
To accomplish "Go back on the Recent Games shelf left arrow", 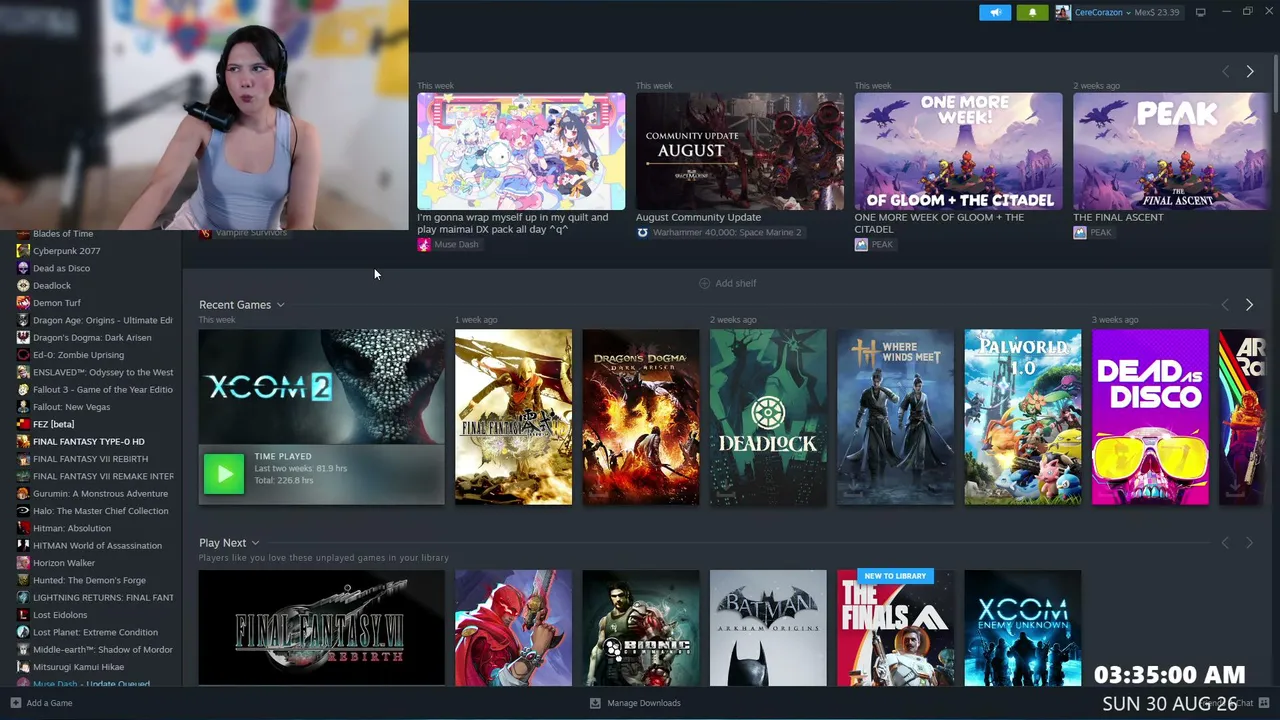I will [x=1225, y=305].
